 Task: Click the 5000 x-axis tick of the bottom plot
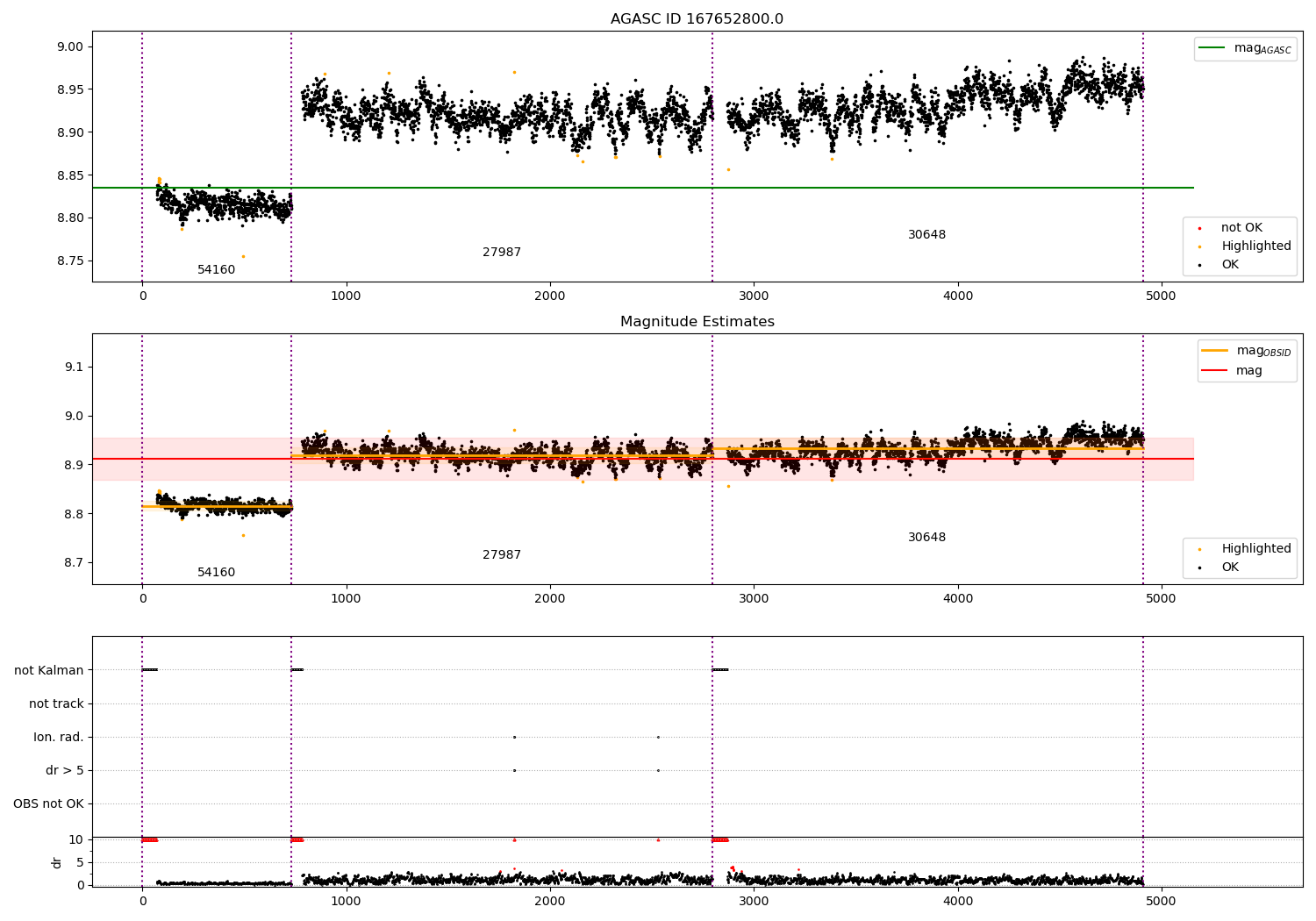tap(1162, 902)
